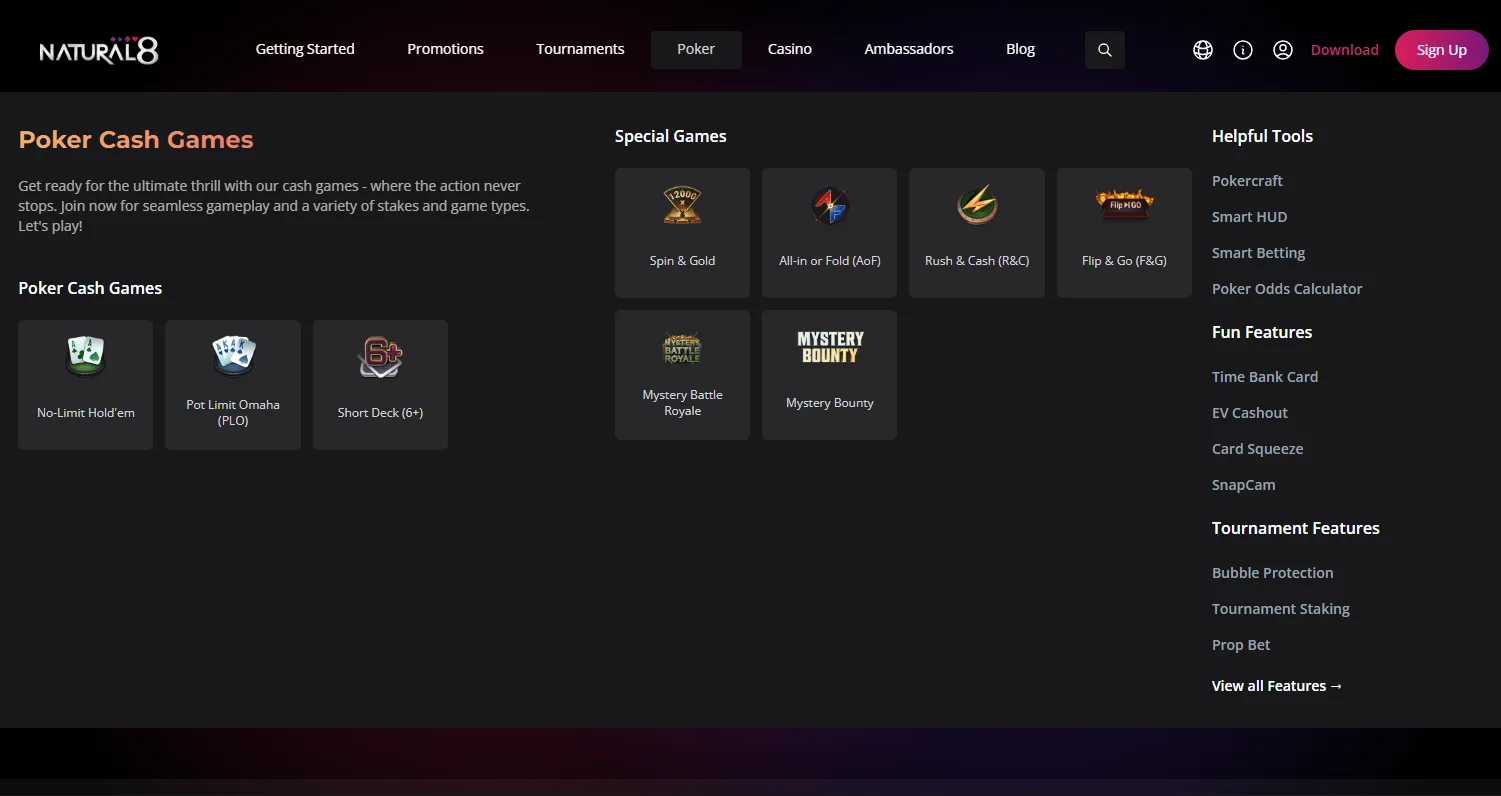The height and width of the screenshot is (796, 1501).
Task: Open the Prop Bet link
Action: click(1241, 645)
